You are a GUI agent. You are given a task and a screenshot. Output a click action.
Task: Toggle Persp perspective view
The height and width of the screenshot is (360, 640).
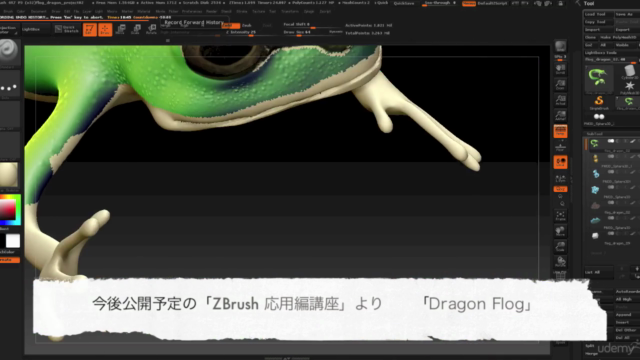pyautogui.click(x=560, y=131)
